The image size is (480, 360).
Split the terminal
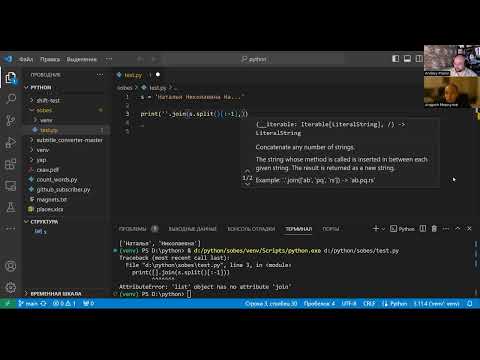(423, 228)
